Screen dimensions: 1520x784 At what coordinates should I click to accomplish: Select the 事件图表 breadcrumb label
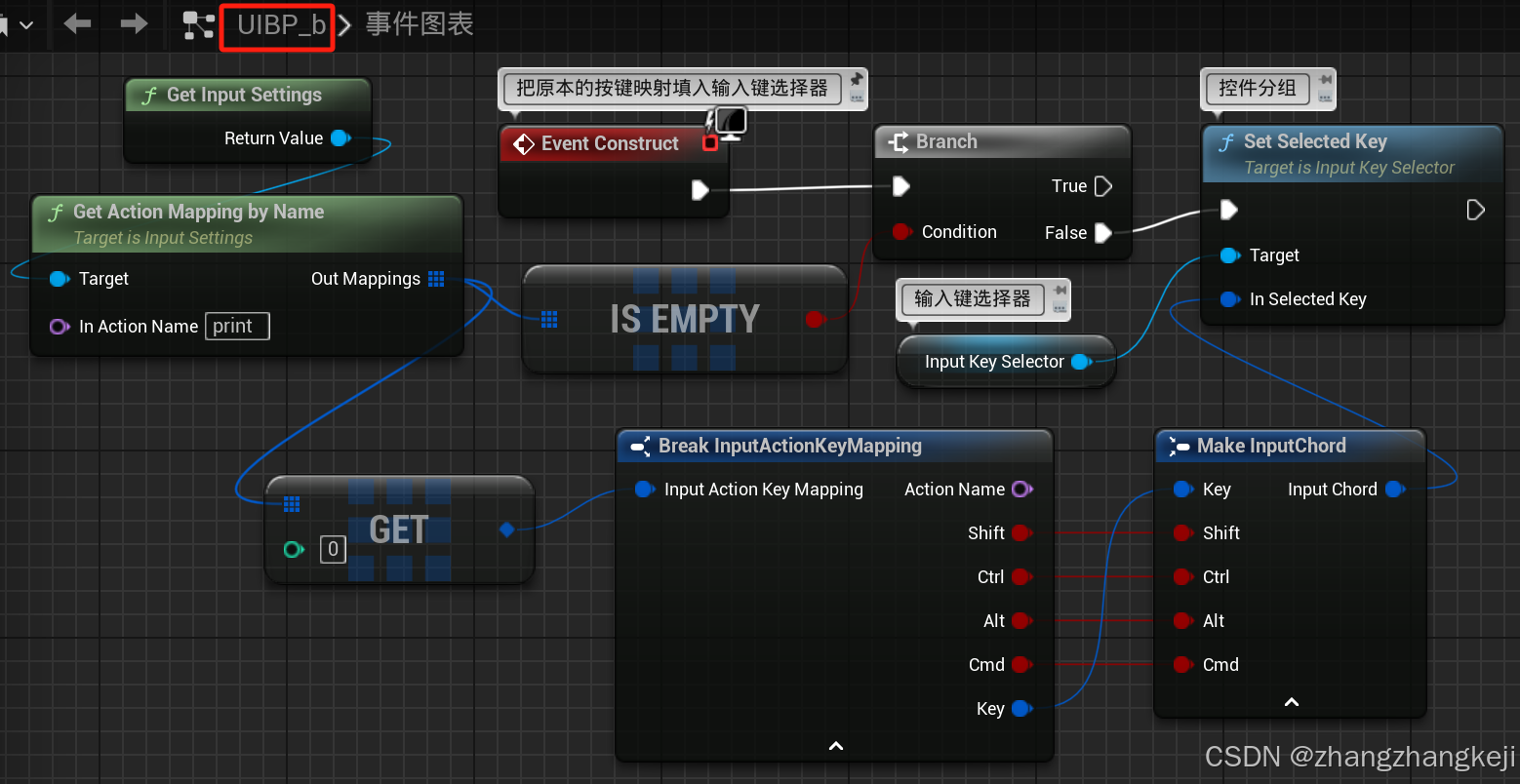(420, 24)
